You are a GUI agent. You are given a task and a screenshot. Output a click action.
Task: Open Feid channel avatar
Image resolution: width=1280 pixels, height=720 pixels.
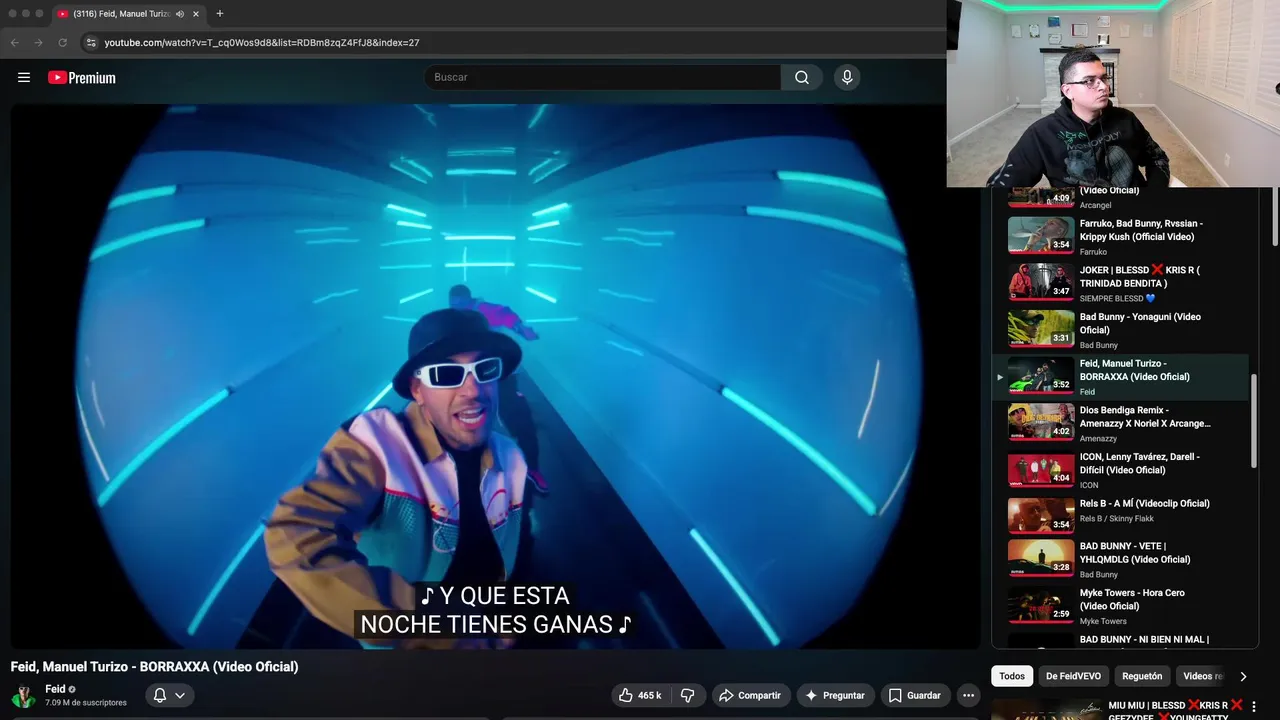[23, 696]
